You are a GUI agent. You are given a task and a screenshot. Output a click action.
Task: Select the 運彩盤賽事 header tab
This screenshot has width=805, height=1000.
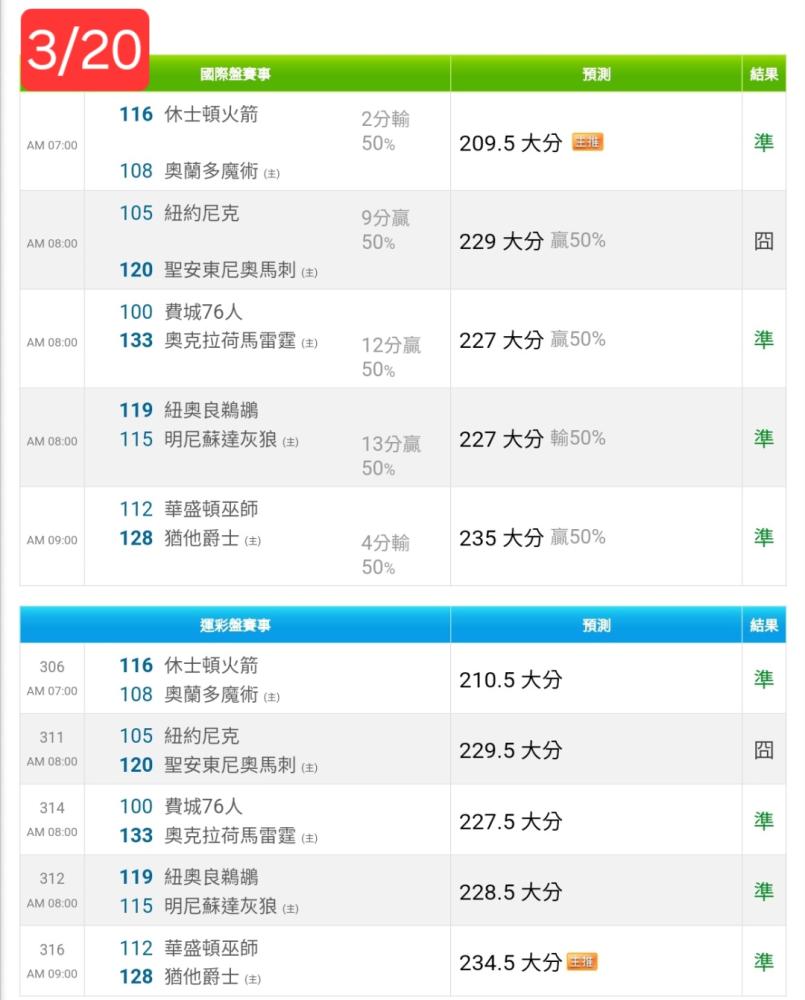pos(235,625)
